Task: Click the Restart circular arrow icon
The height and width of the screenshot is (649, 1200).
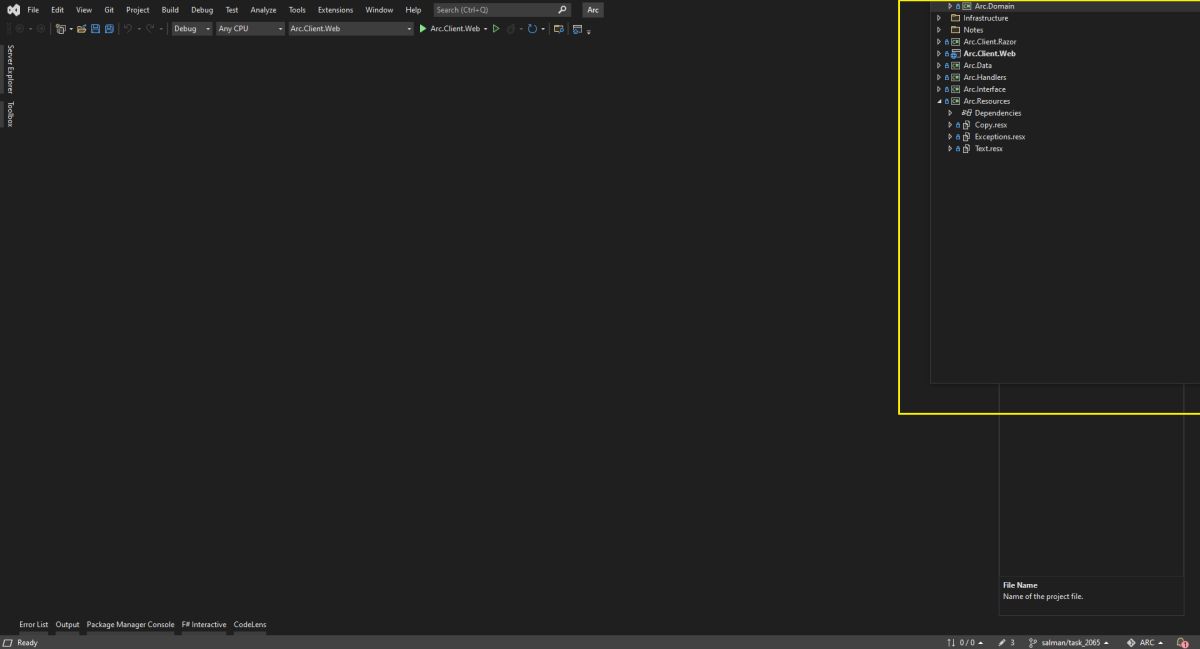Action: [x=533, y=29]
